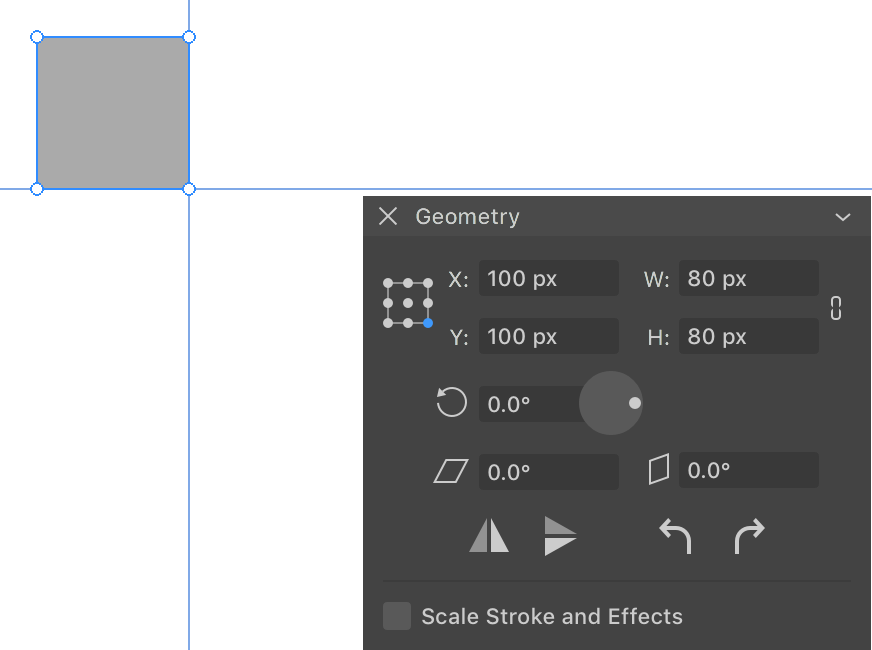Rotate object clockwise with right arrow
The image size is (872, 650).
(x=749, y=536)
